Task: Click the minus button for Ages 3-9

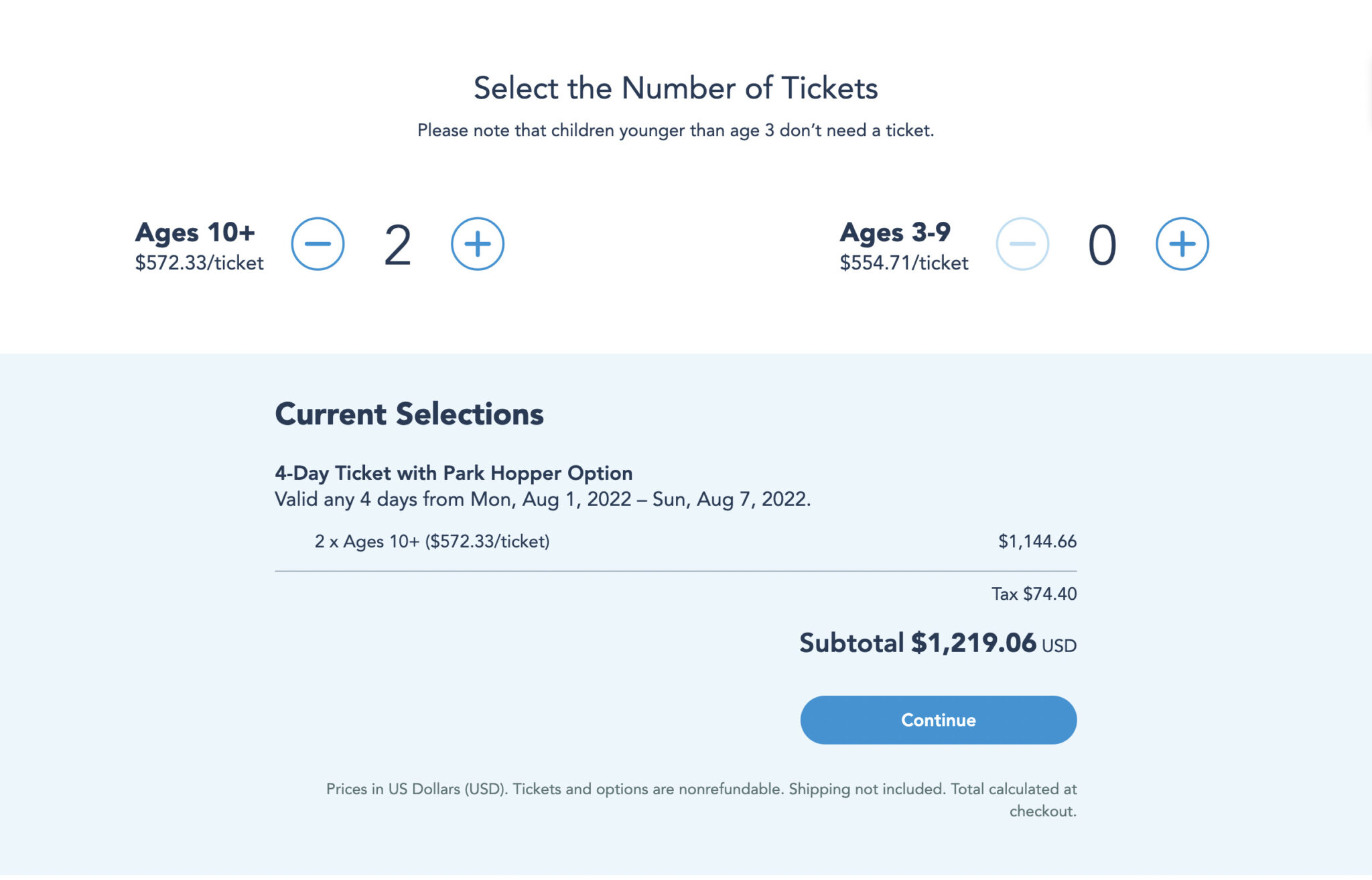Action: pos(1022,244)
